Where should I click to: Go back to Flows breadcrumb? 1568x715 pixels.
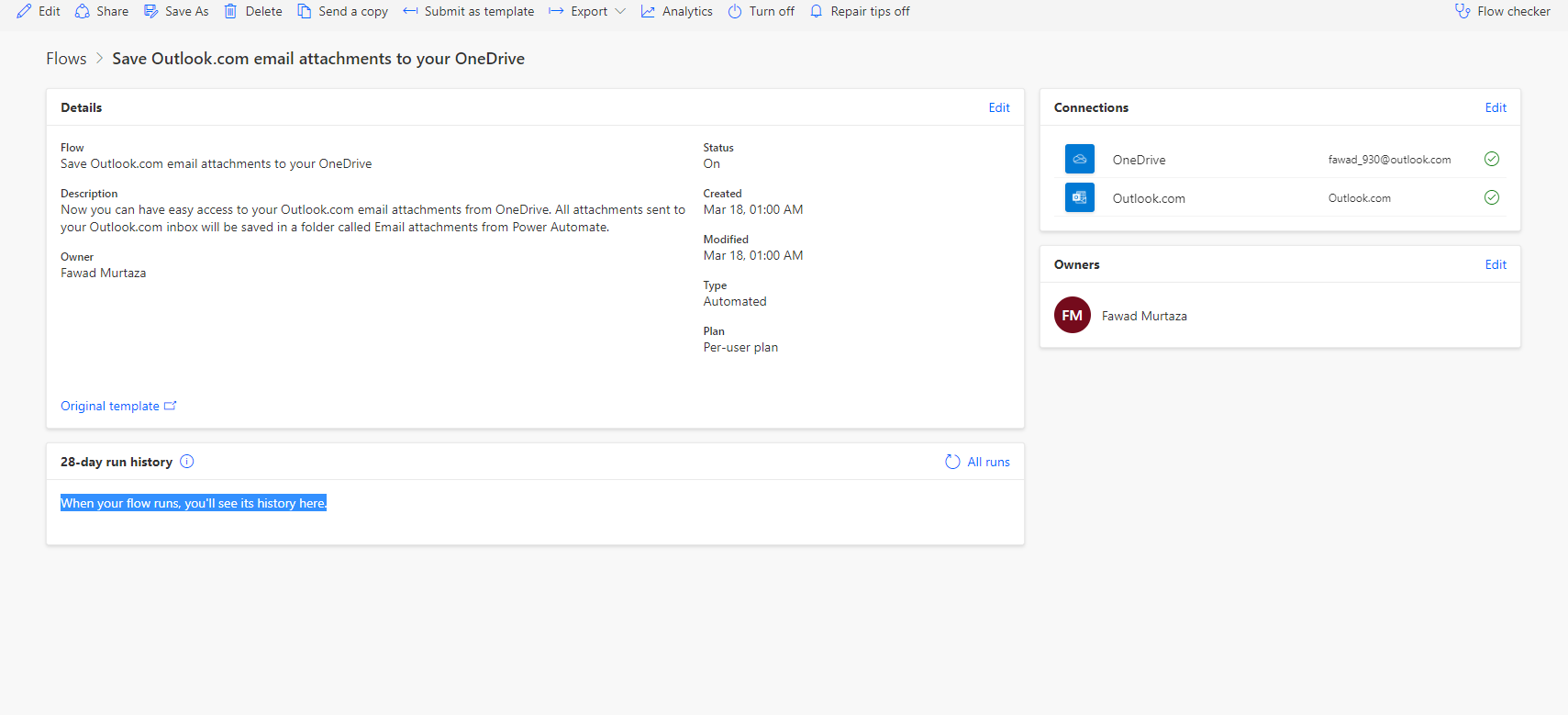coord(66,59)
